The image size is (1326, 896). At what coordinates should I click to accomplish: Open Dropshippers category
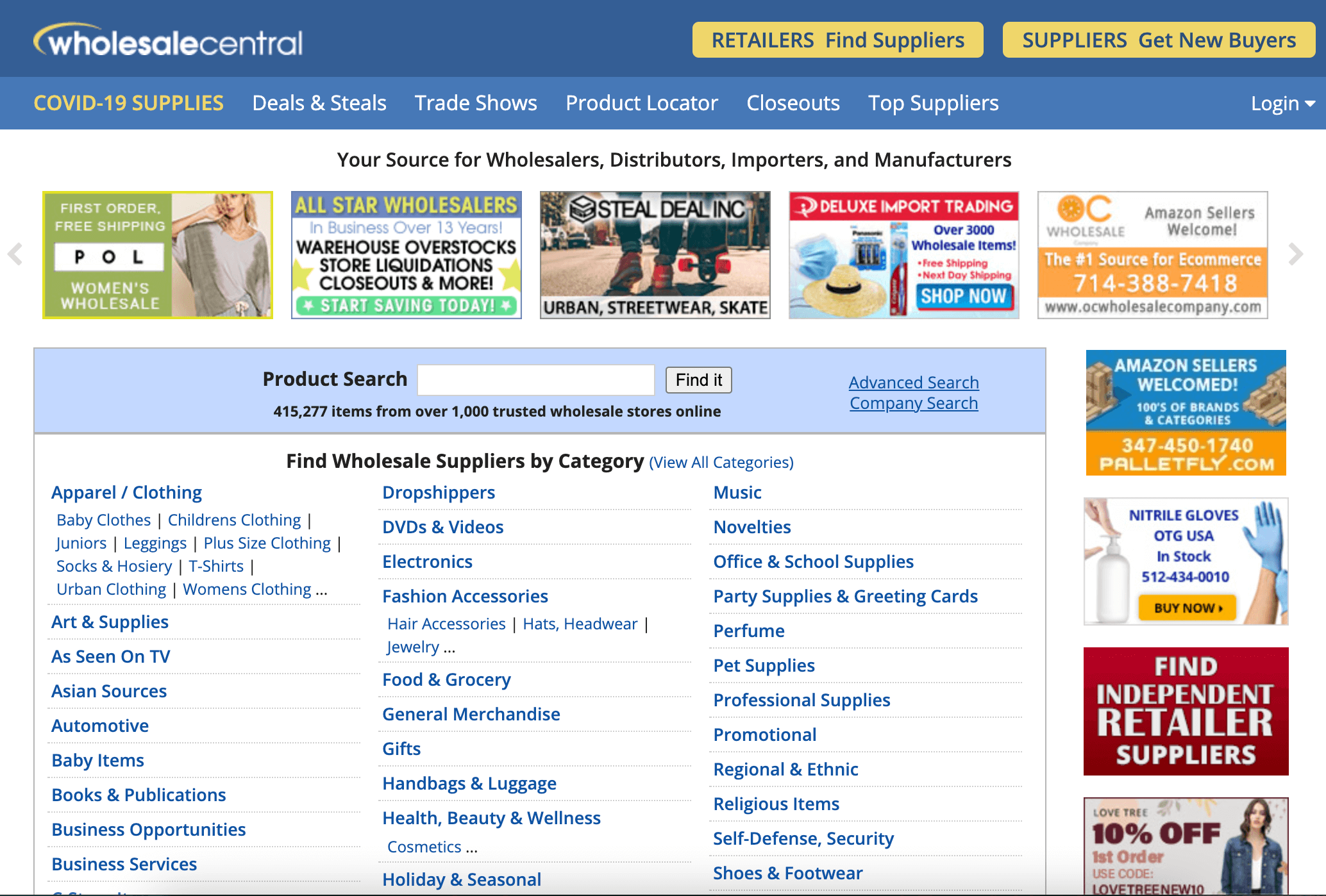point(439,492)
